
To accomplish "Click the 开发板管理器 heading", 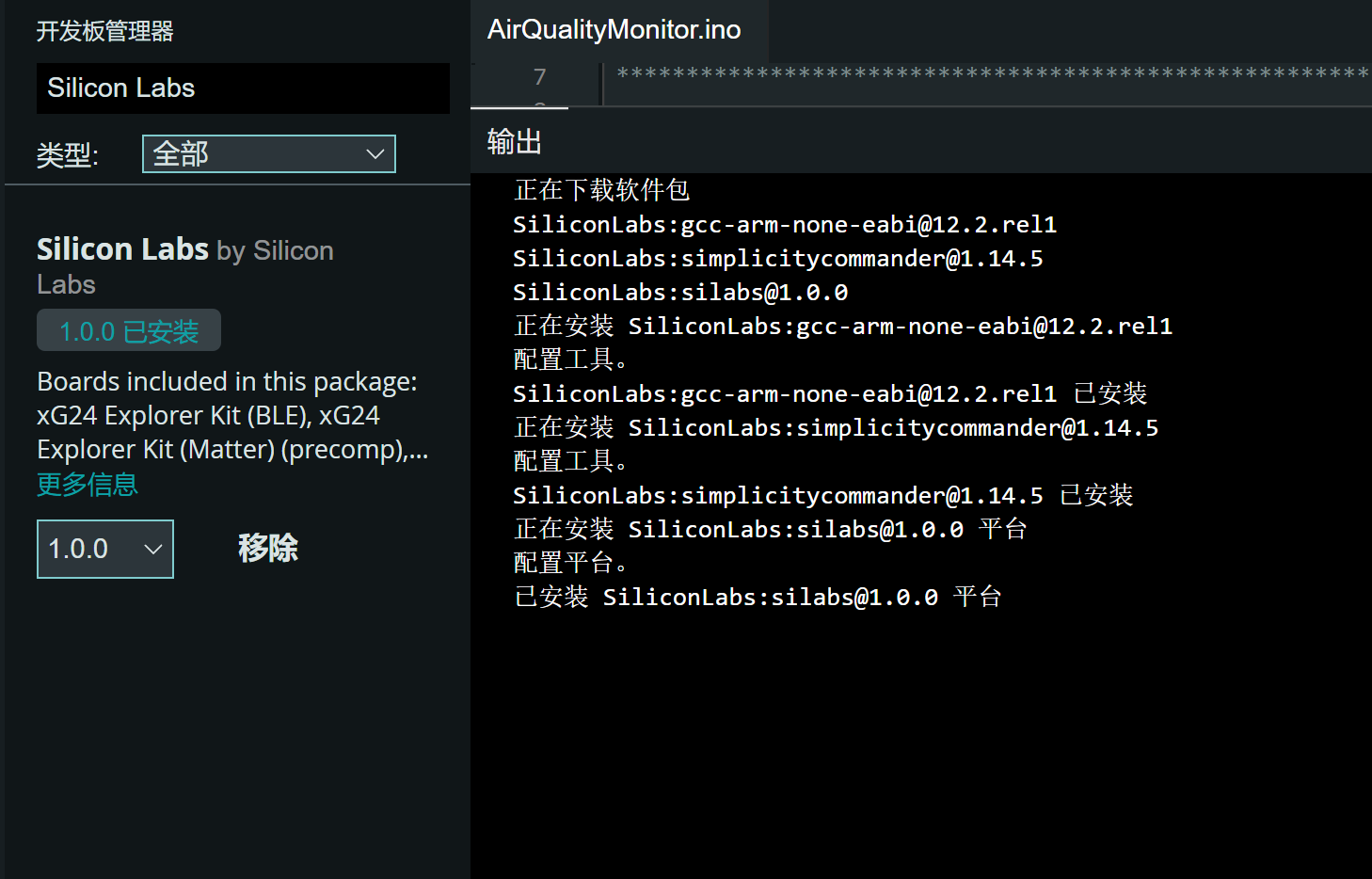I will click(105, 31).
